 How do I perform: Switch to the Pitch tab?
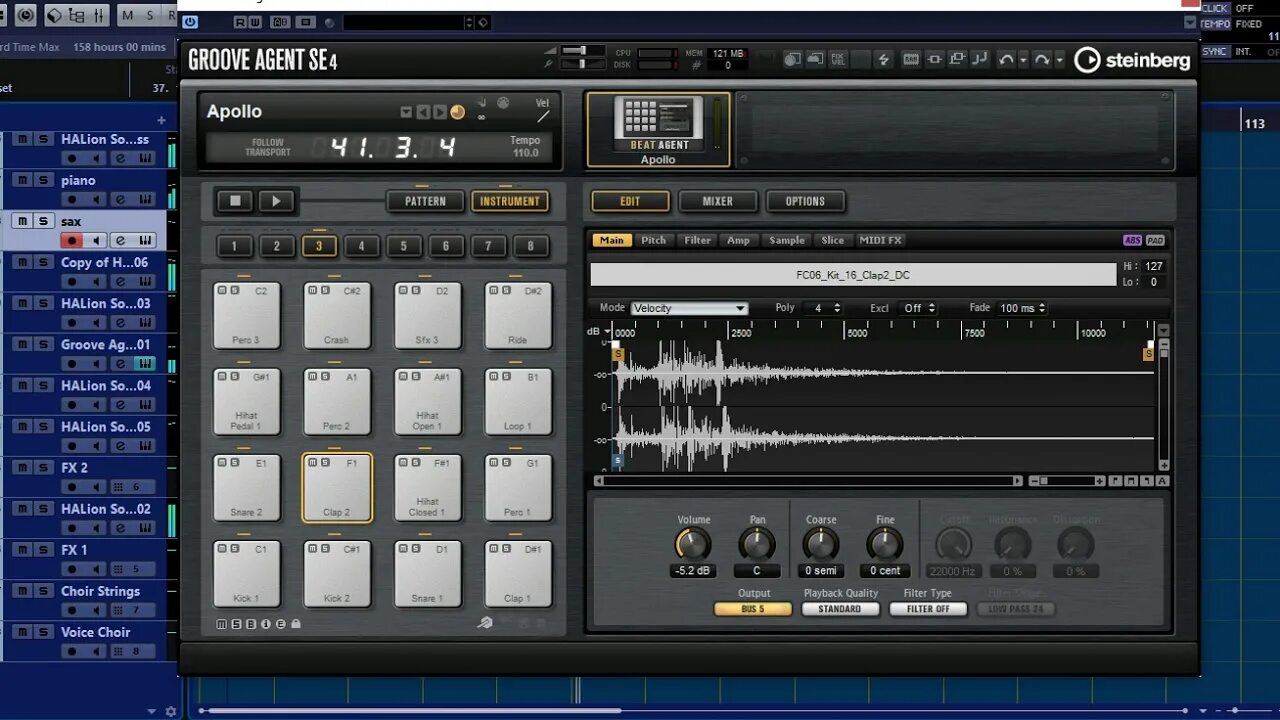point(653,240)
